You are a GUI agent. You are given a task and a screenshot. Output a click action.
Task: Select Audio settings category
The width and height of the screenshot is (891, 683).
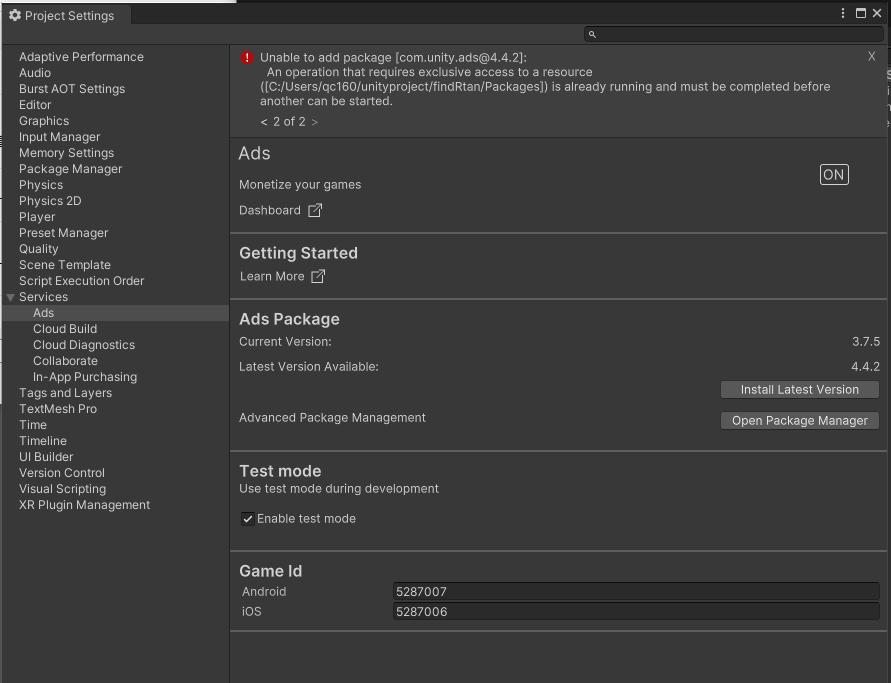coord(35,73)
